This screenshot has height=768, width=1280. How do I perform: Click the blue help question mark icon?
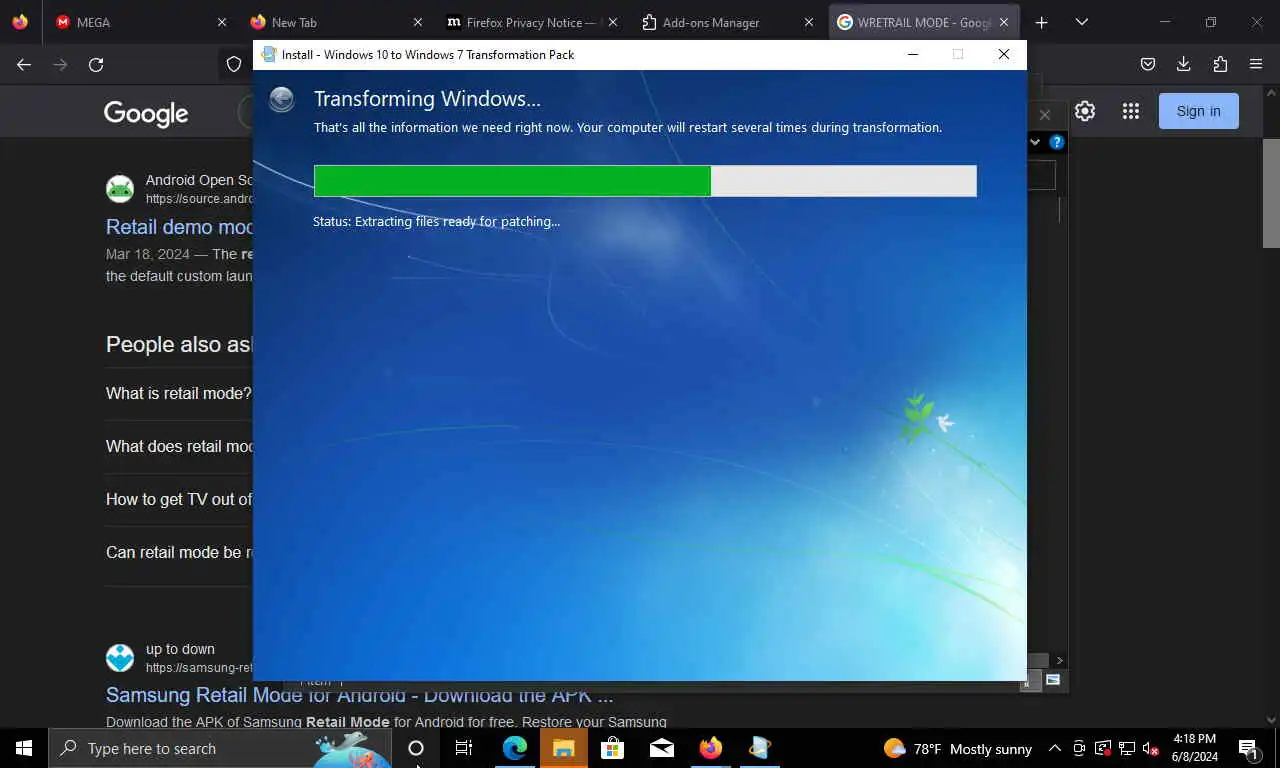(1057, 142)
